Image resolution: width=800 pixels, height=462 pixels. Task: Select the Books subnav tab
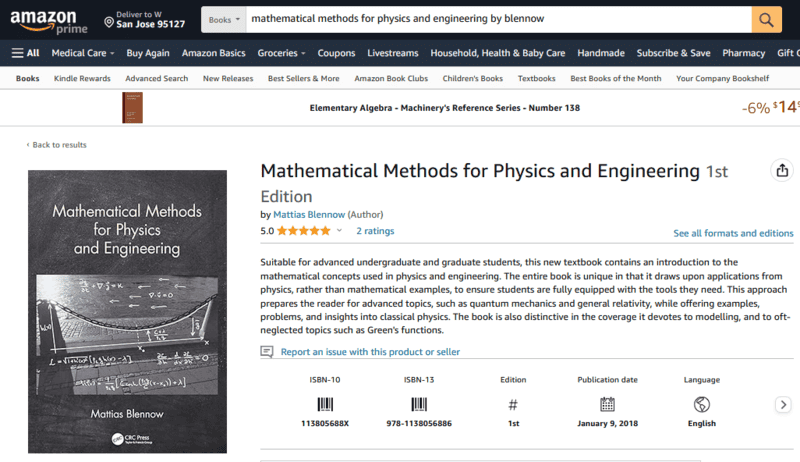point(28,79)
